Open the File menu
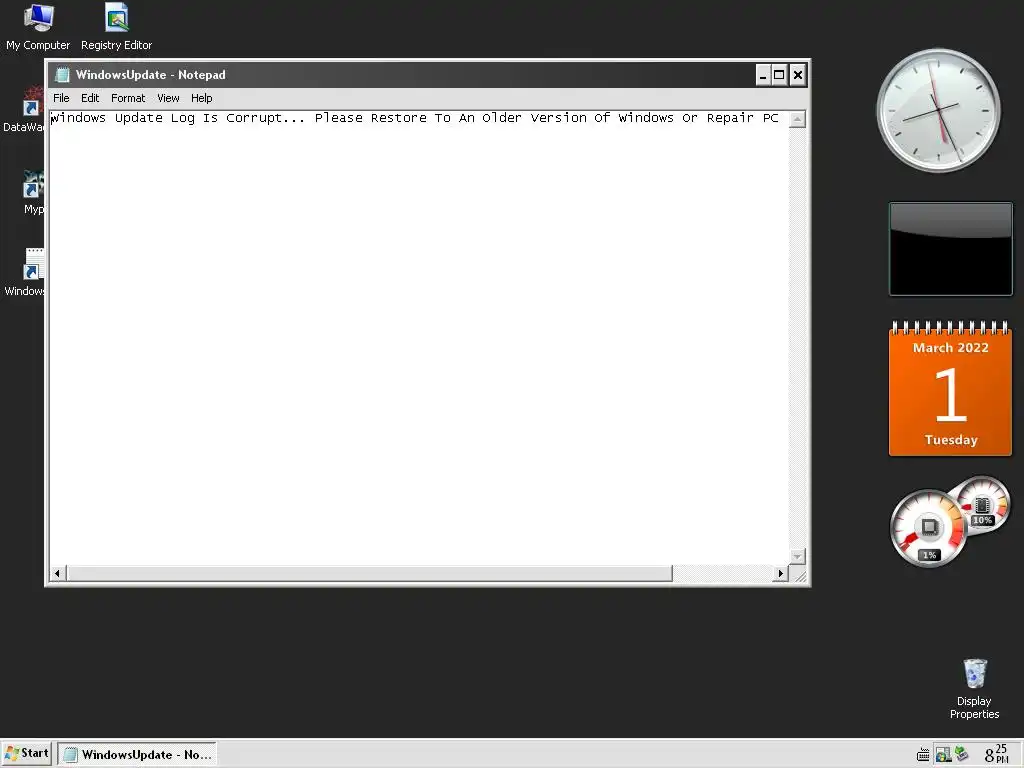Viewport: 1024px width, 768px height. 61,98
